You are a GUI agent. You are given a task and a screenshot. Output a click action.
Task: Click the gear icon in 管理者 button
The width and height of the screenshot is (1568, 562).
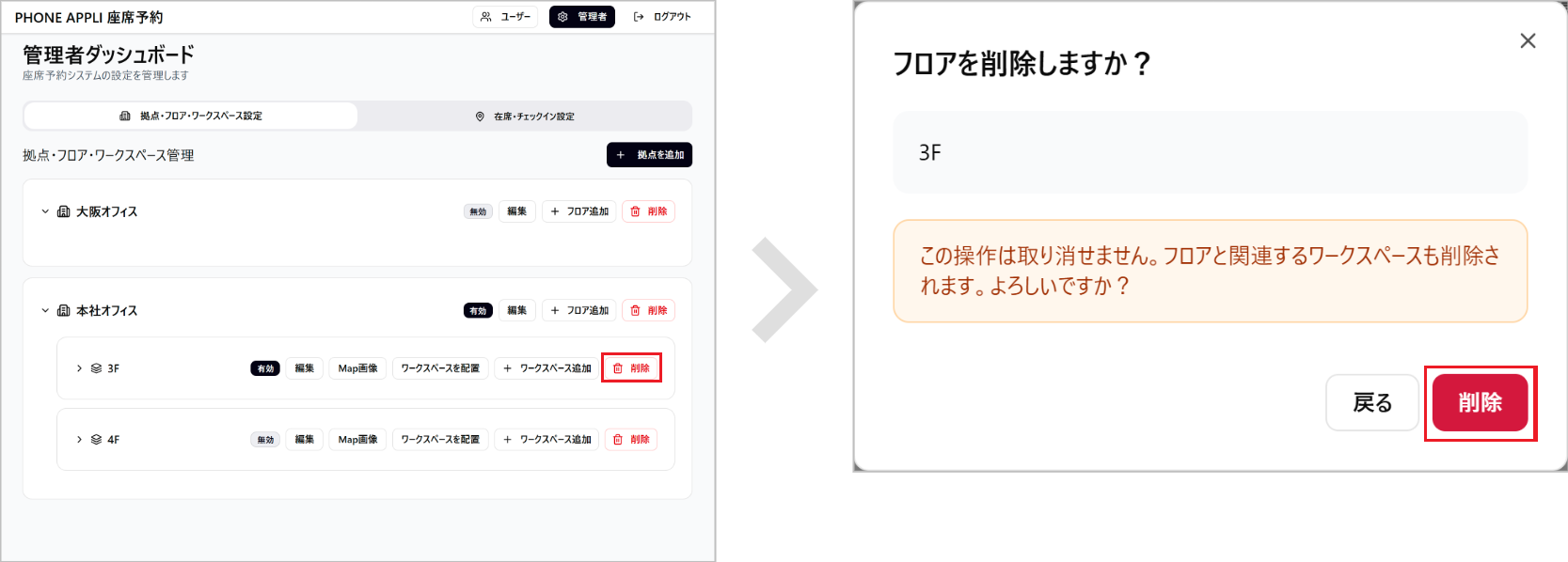click(562, 17)
